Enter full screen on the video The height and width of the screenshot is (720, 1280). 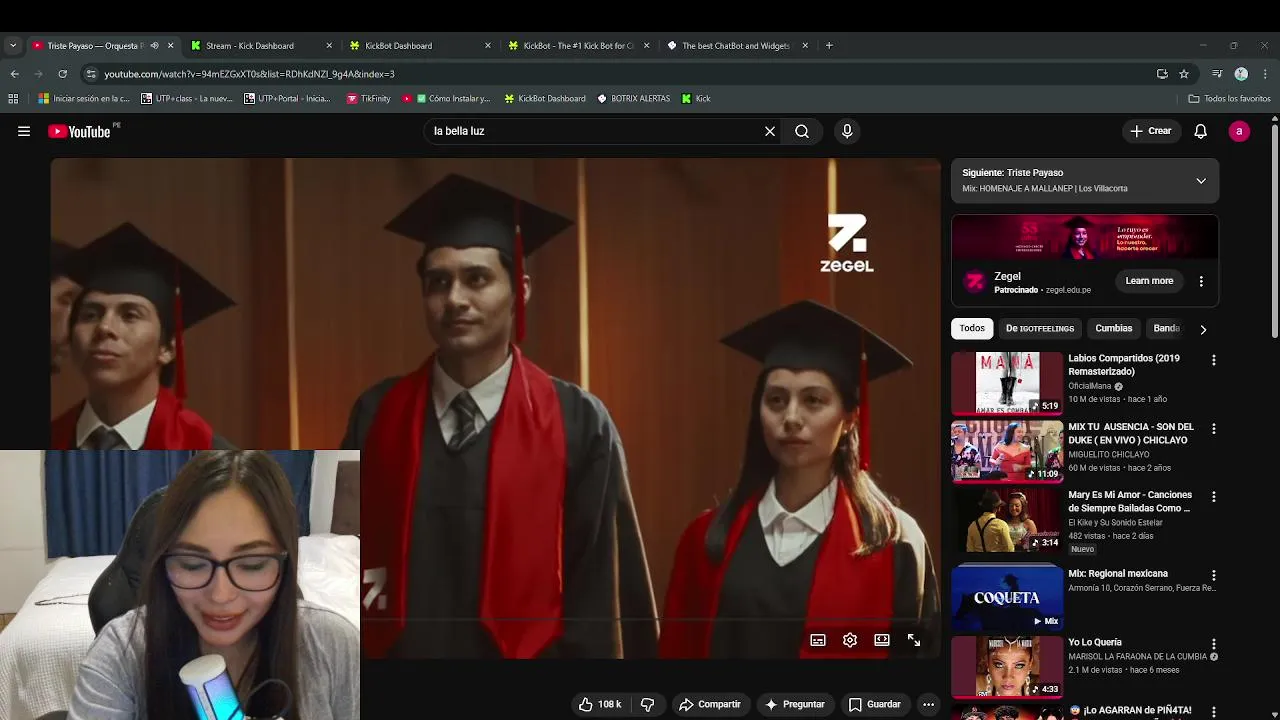(914, 640)
